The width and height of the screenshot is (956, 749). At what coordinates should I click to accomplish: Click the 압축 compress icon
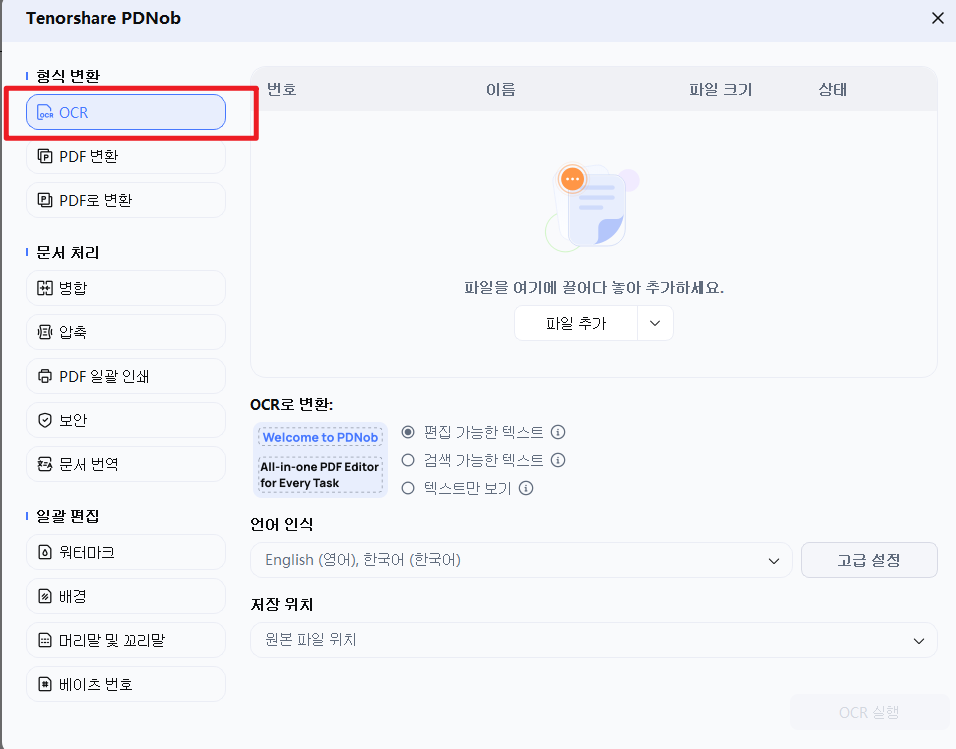[45, 332]
